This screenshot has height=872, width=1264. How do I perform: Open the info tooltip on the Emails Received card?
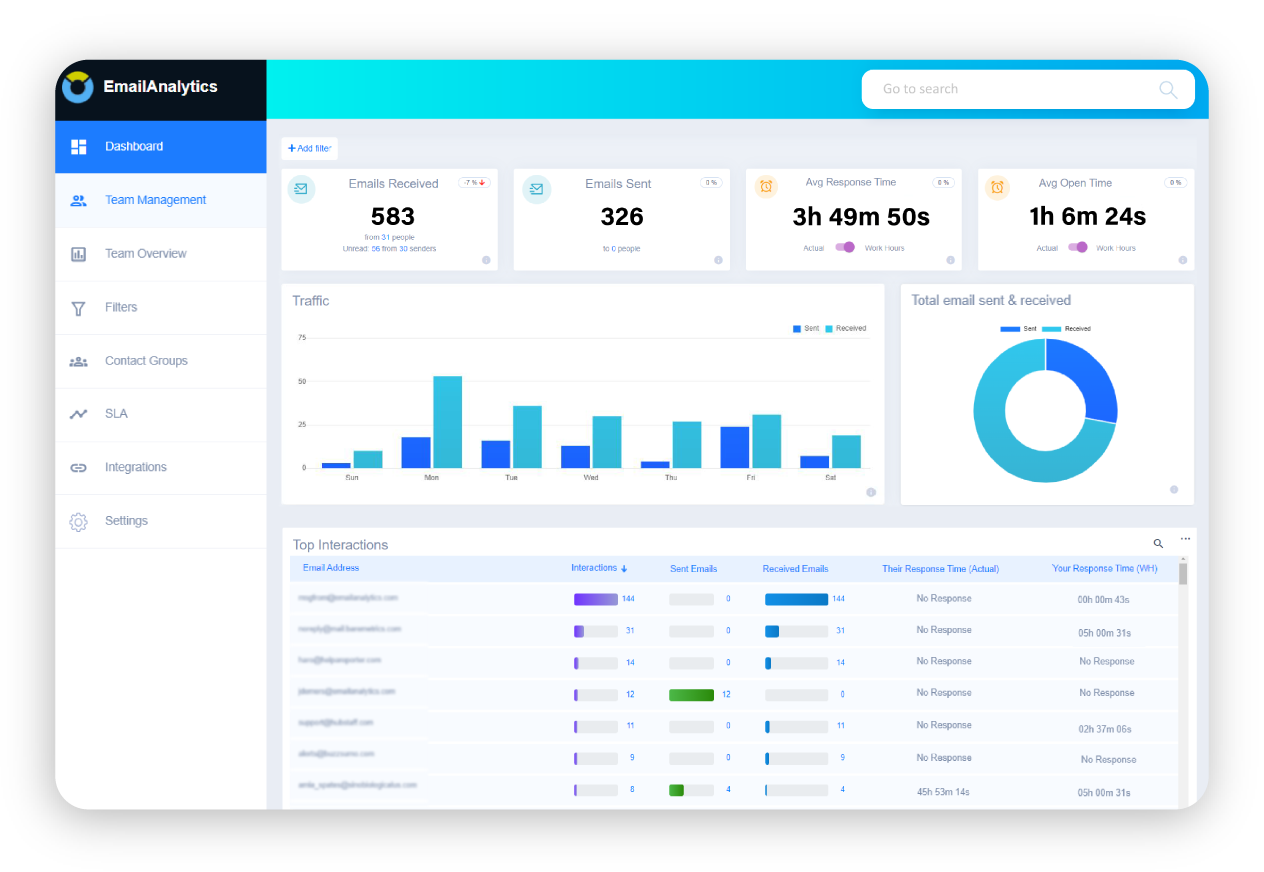487,260
